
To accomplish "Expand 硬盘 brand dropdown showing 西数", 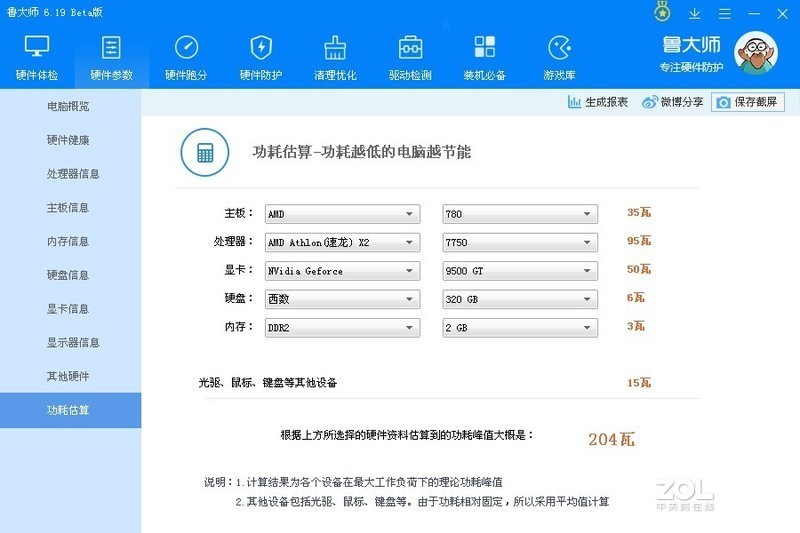I will 342,299.
